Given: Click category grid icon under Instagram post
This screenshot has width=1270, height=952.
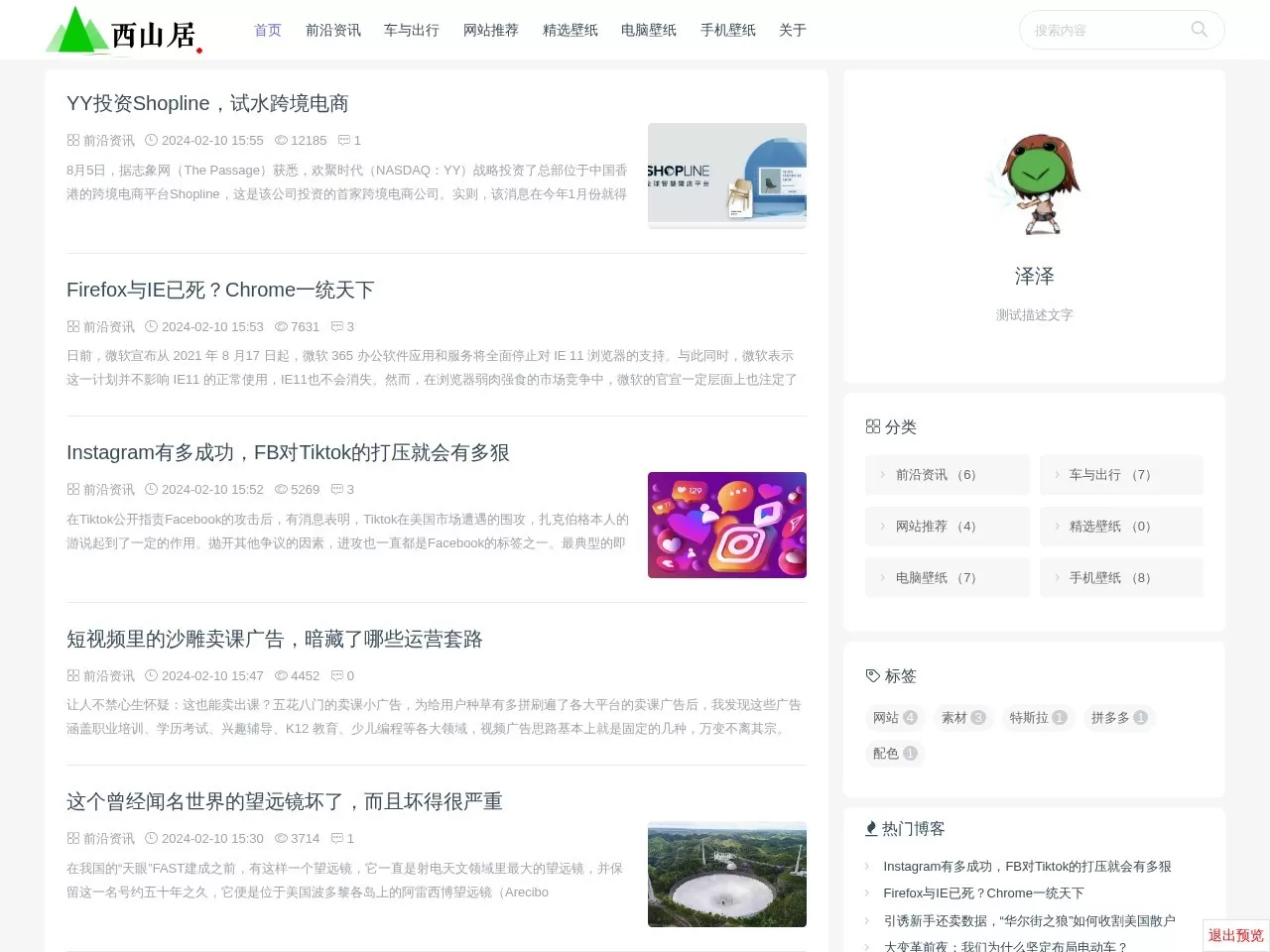Looking at the screenshot, I should (x=73, y=490).
